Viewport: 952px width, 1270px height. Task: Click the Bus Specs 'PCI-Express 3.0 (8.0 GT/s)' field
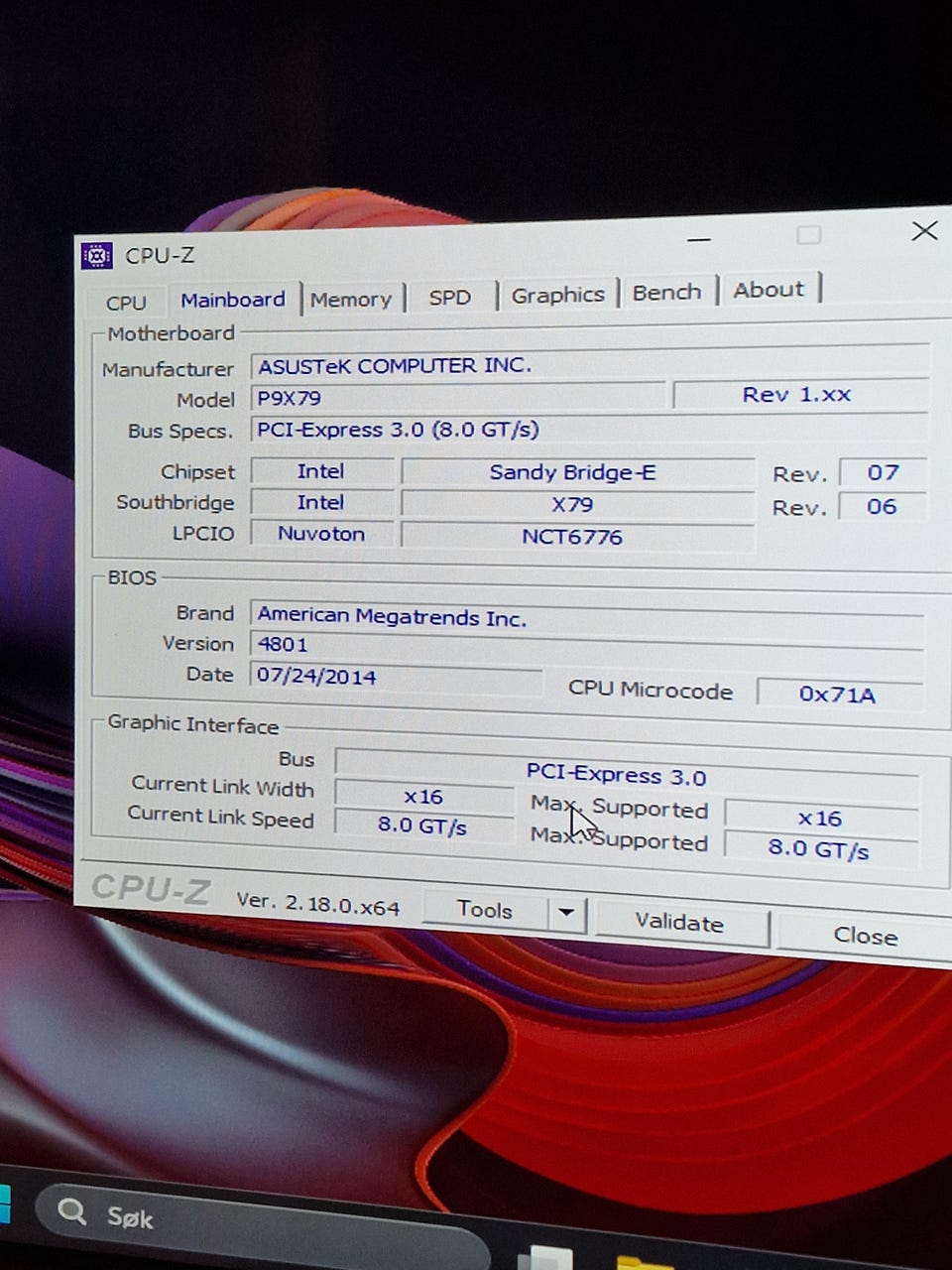(589, 429)
